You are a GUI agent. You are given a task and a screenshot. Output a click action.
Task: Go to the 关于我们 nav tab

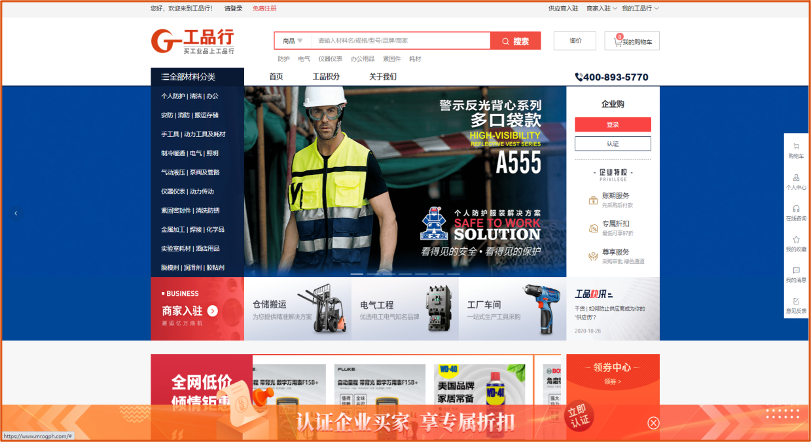pos(383,77)
